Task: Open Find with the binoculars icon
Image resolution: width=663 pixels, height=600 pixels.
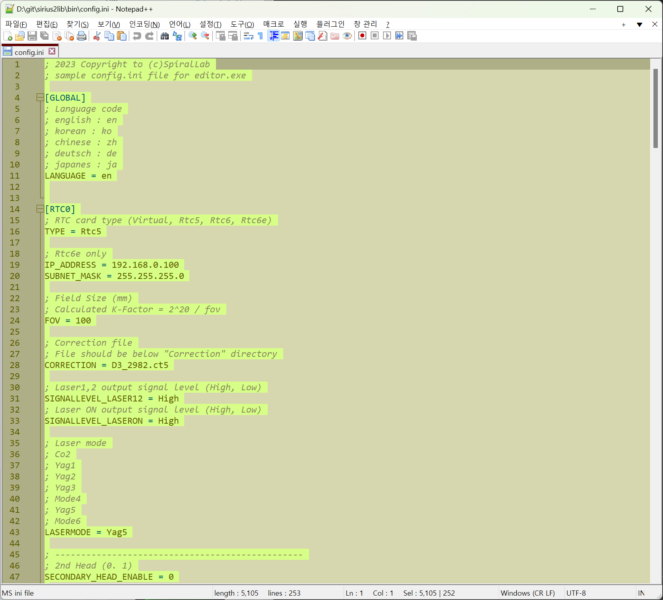Action: 165,36
